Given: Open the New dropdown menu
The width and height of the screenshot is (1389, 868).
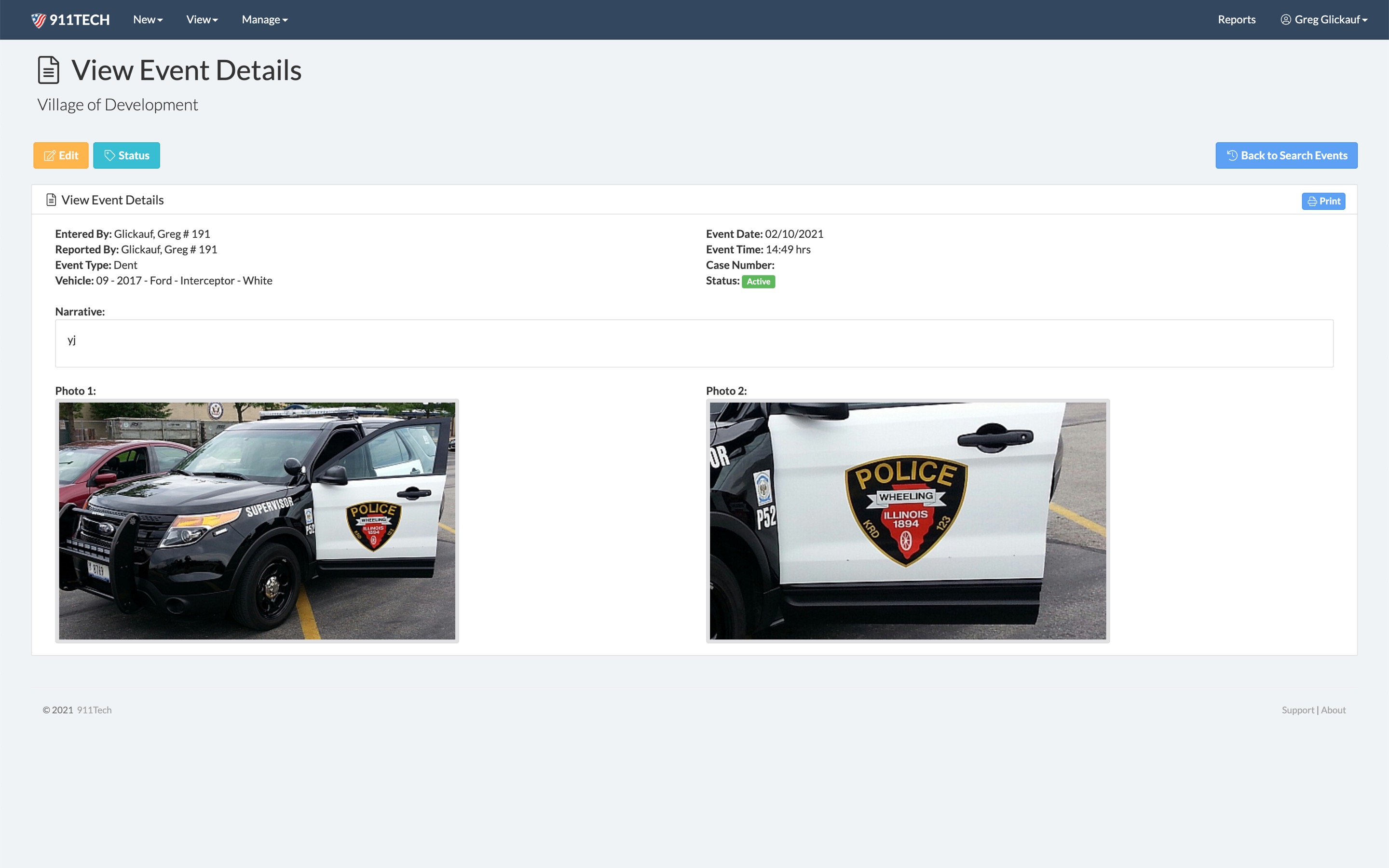Looking at the screenshot, I should (x=148, y=20).
